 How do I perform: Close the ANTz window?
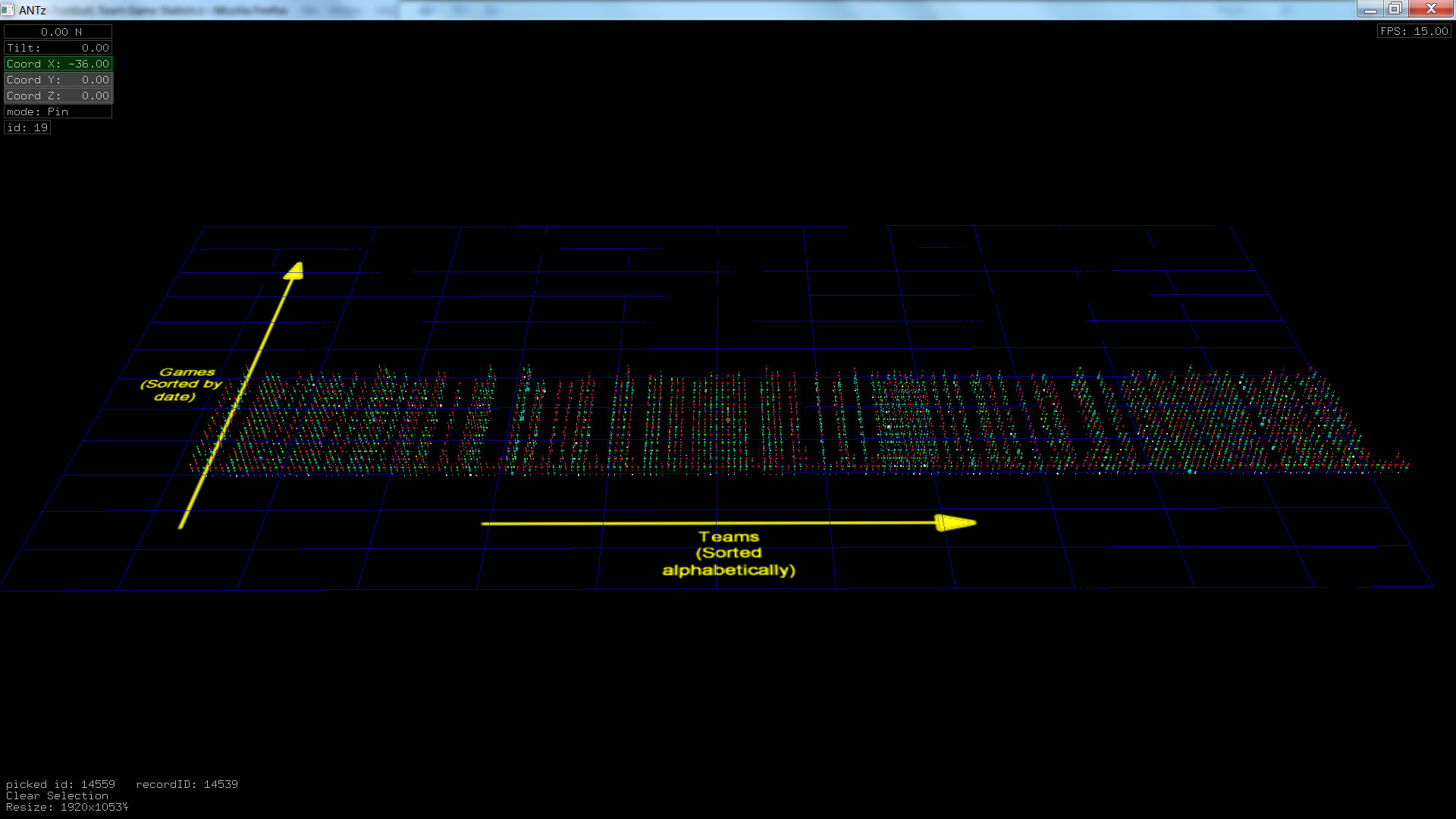pos(1431,9)
